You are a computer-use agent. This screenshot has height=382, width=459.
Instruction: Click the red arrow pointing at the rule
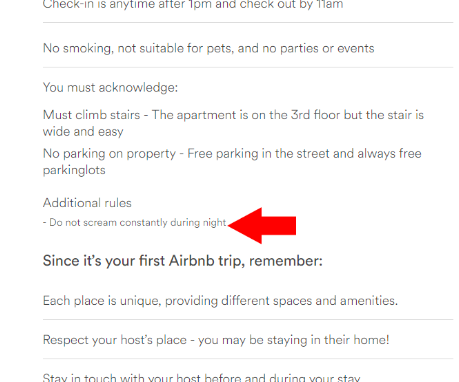[x=262, y=226]
